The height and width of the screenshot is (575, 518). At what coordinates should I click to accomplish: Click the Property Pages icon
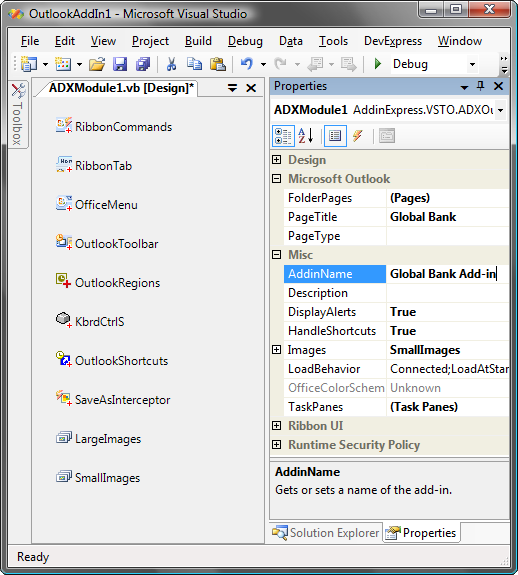[387, 136]
